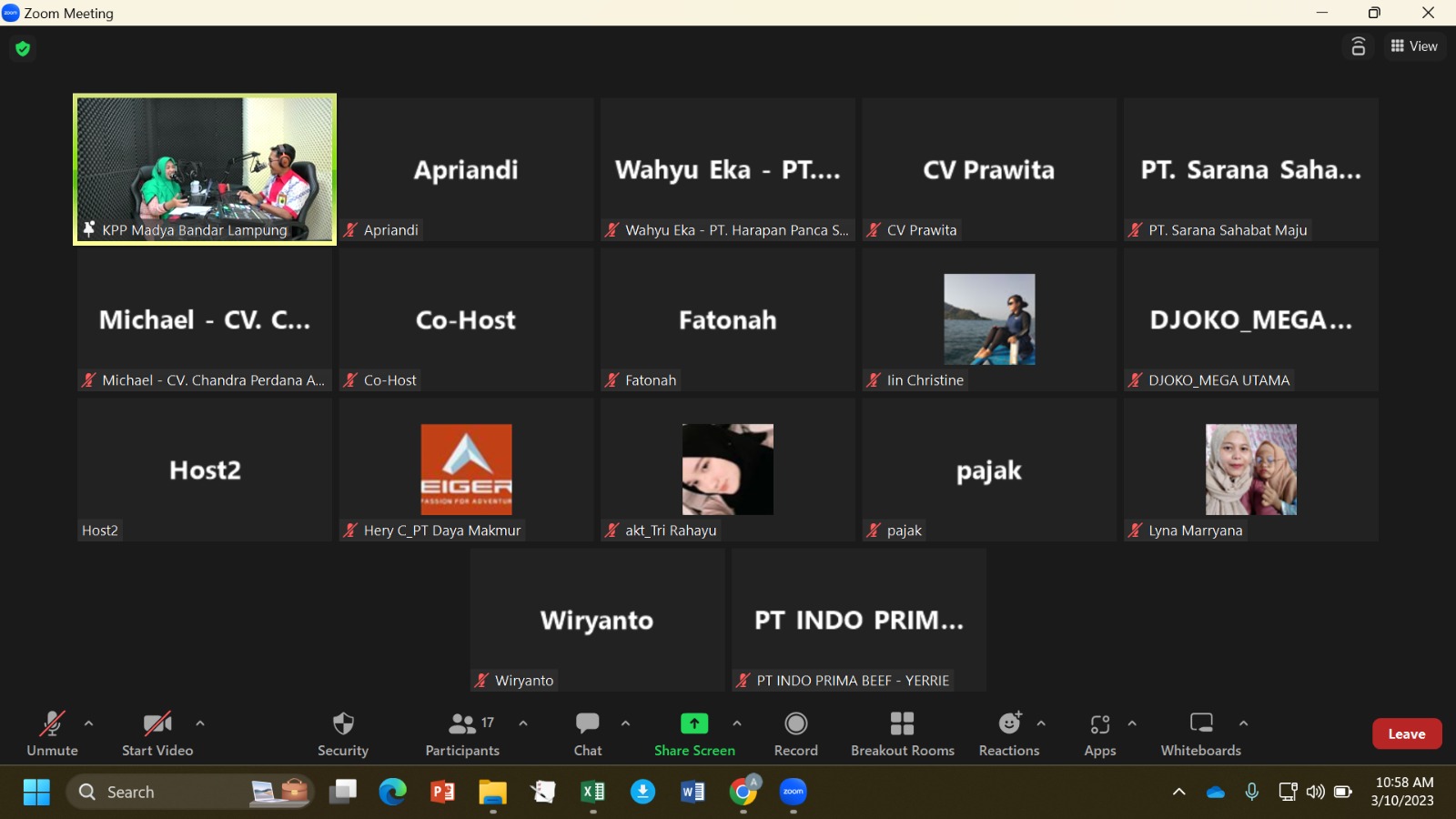The width and height of the screenshot is (1456, 819).
Task: Open Excel from the Windows taskbar
Action: click(592, 792)
